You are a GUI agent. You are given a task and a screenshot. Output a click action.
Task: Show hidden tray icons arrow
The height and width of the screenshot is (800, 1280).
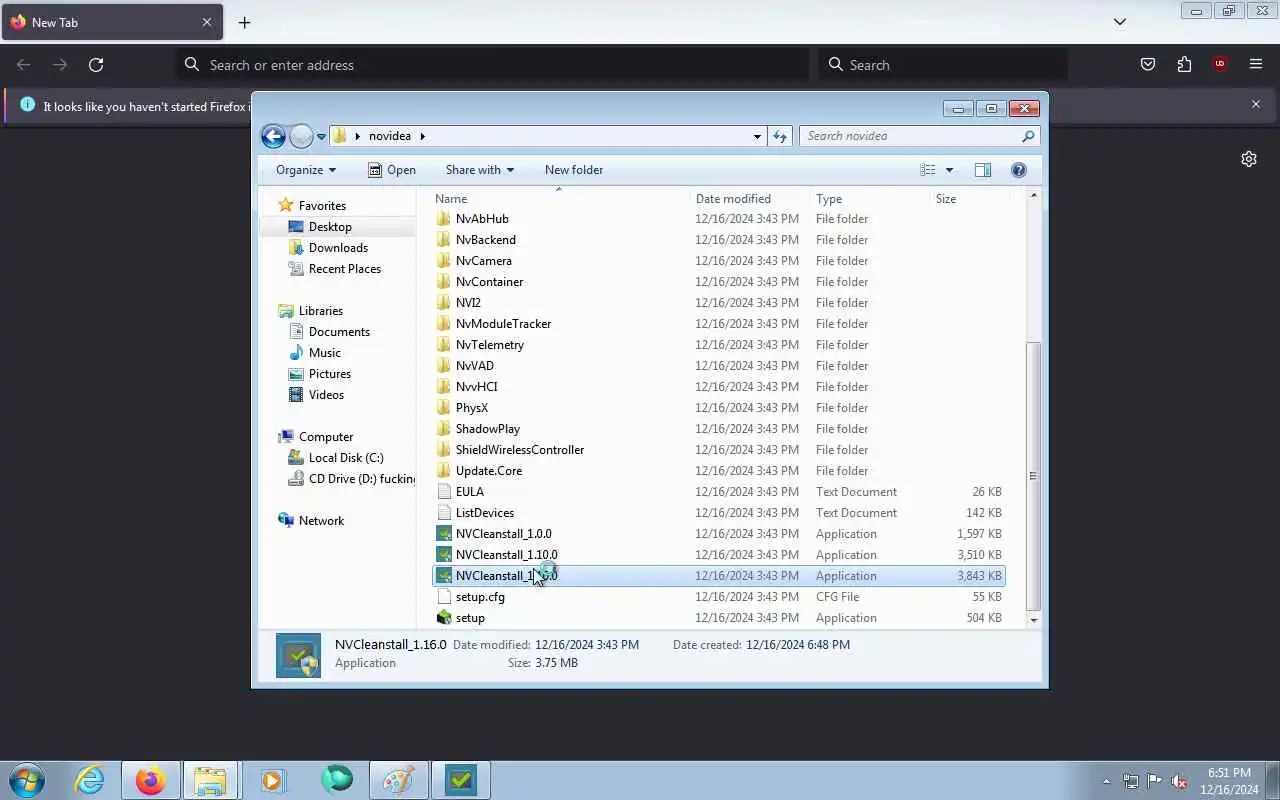click(1106, 781)
